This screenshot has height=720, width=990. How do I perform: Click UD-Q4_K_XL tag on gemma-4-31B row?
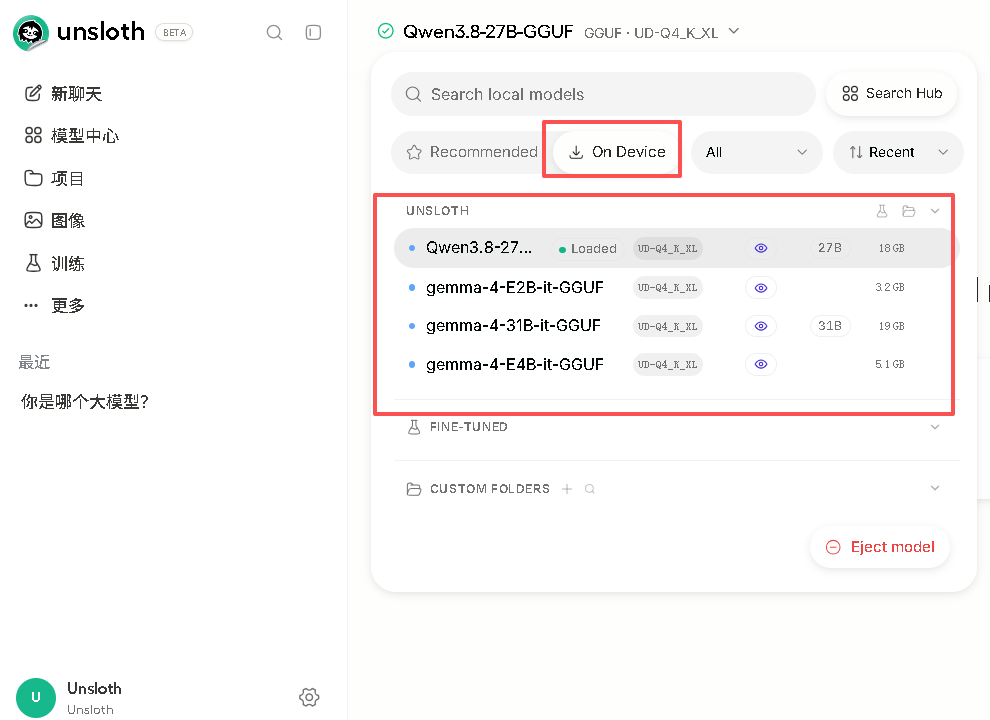coord(667,326)
